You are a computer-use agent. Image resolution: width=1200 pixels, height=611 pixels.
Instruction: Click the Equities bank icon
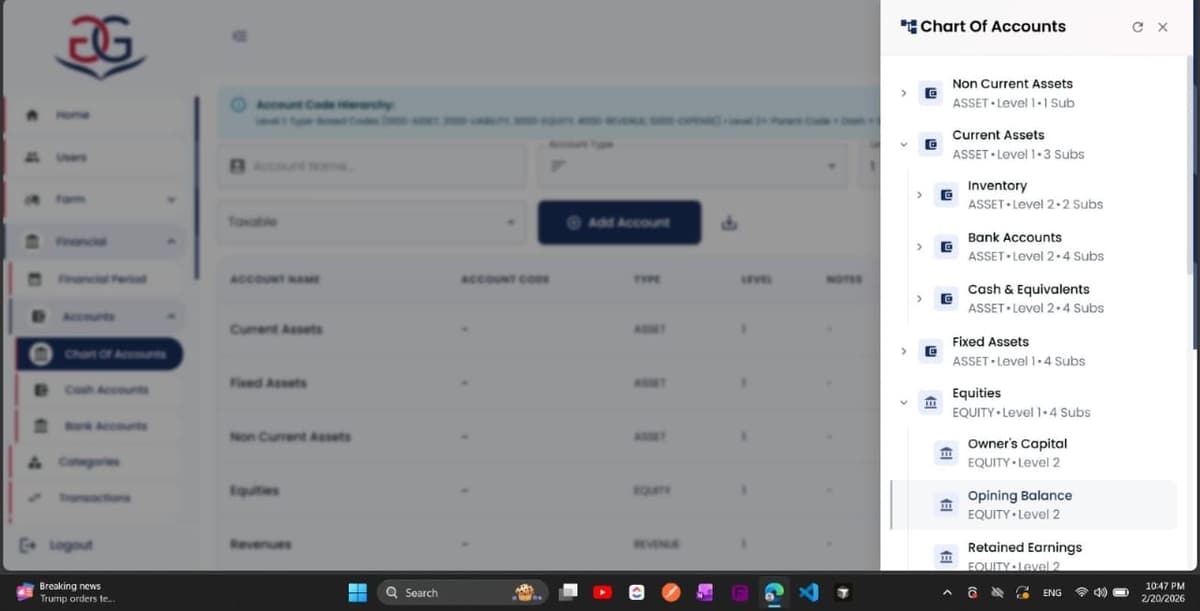click(931, 402)
